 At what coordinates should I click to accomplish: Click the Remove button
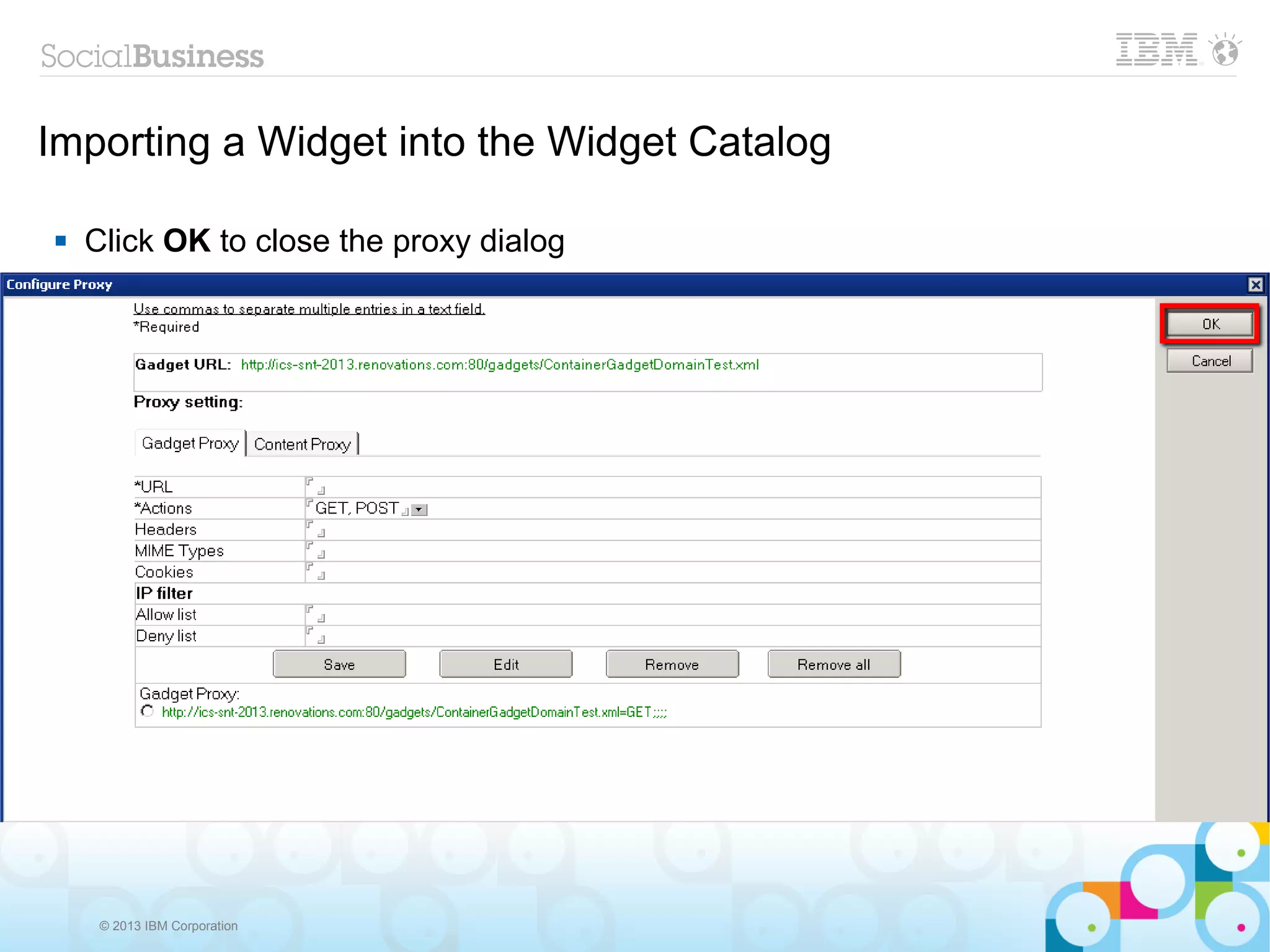(x=672, y=664)
